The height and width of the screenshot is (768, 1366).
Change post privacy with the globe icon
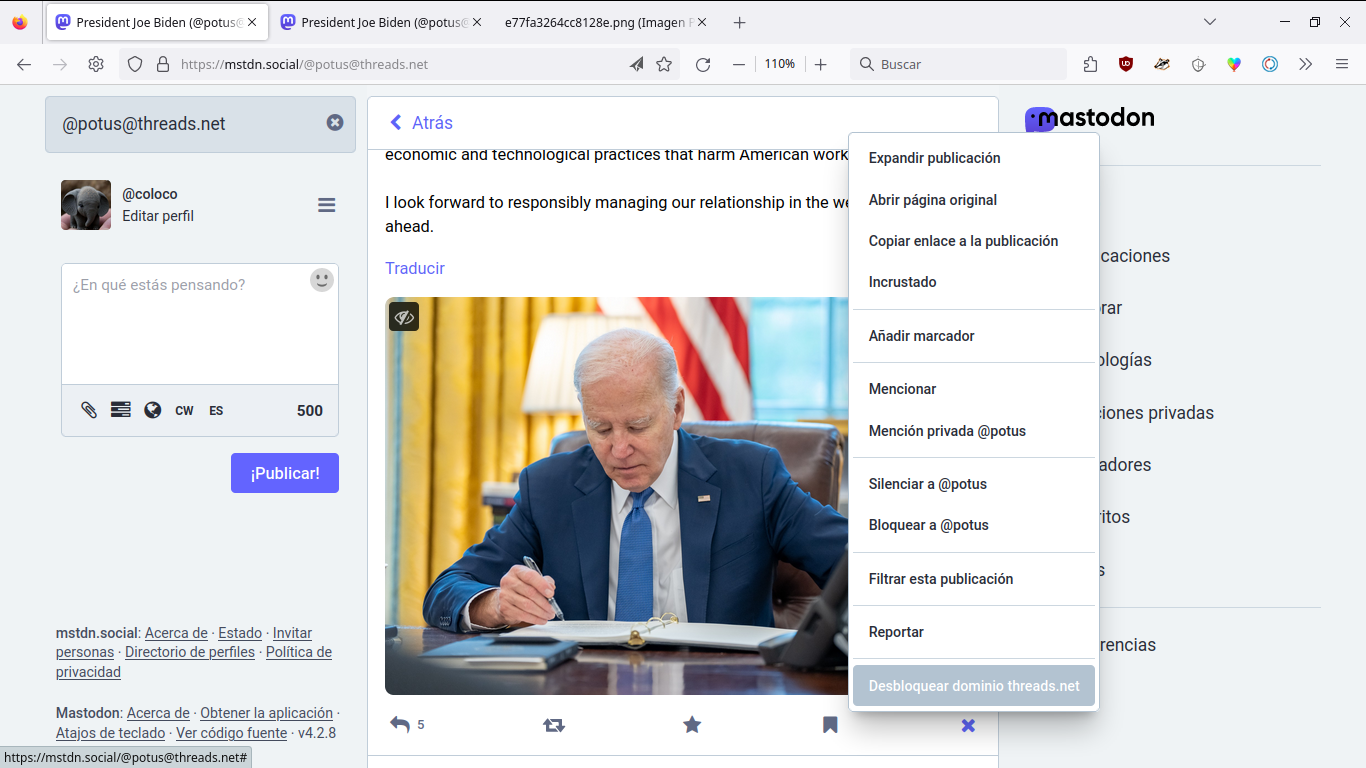(153, 410)
